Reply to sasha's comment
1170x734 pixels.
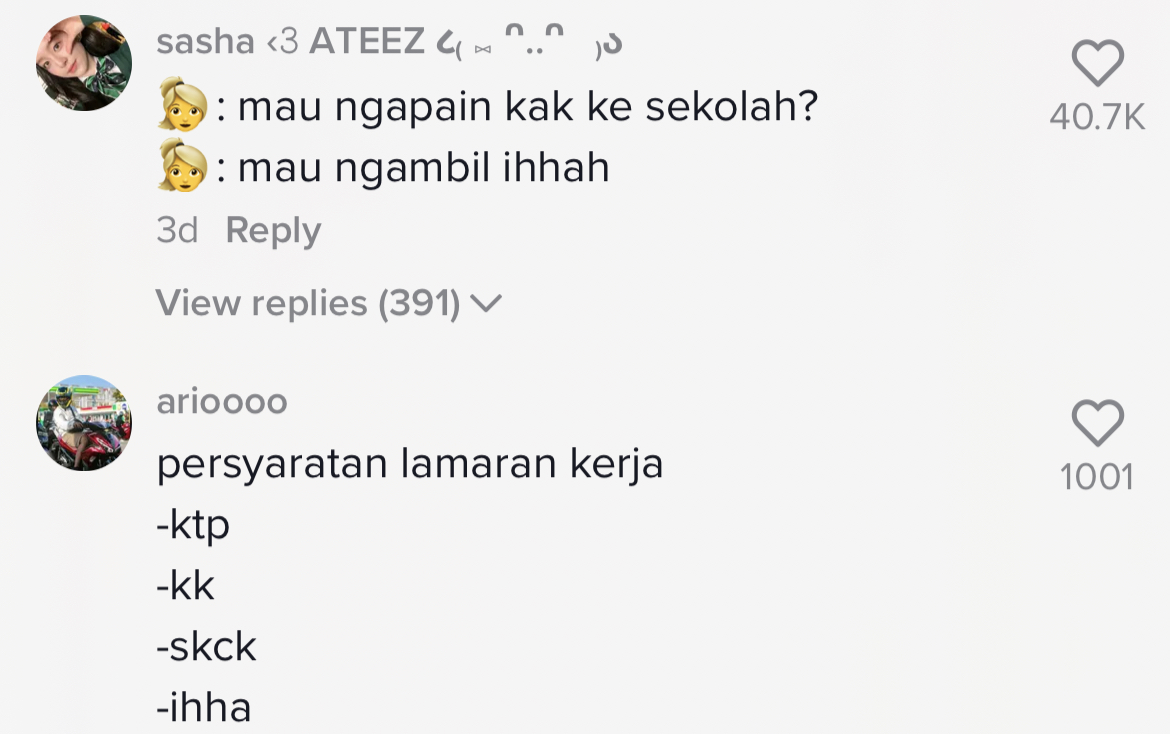click(273, 231)
